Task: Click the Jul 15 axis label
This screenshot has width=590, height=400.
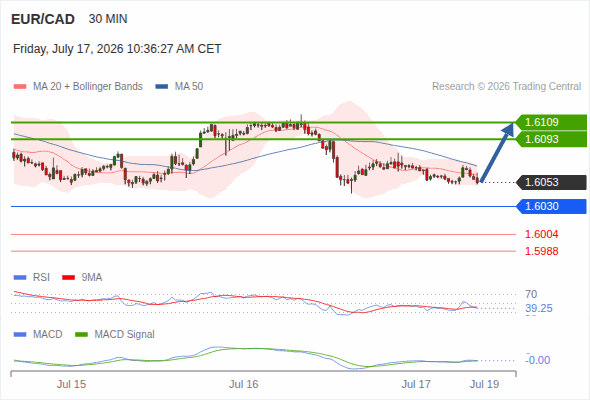Action: (x=71, y=385)
